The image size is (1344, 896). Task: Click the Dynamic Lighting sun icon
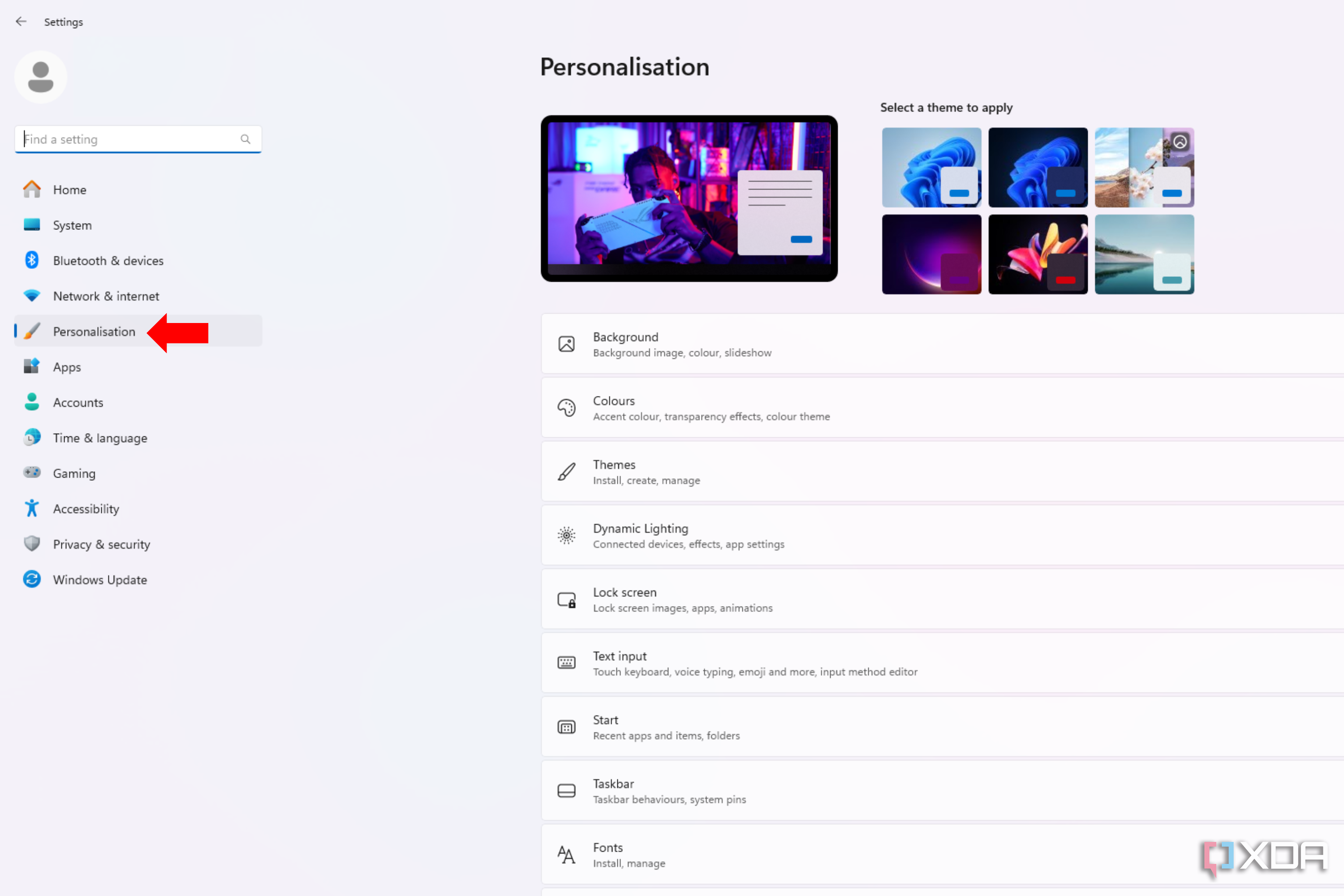tap(566, 535)
